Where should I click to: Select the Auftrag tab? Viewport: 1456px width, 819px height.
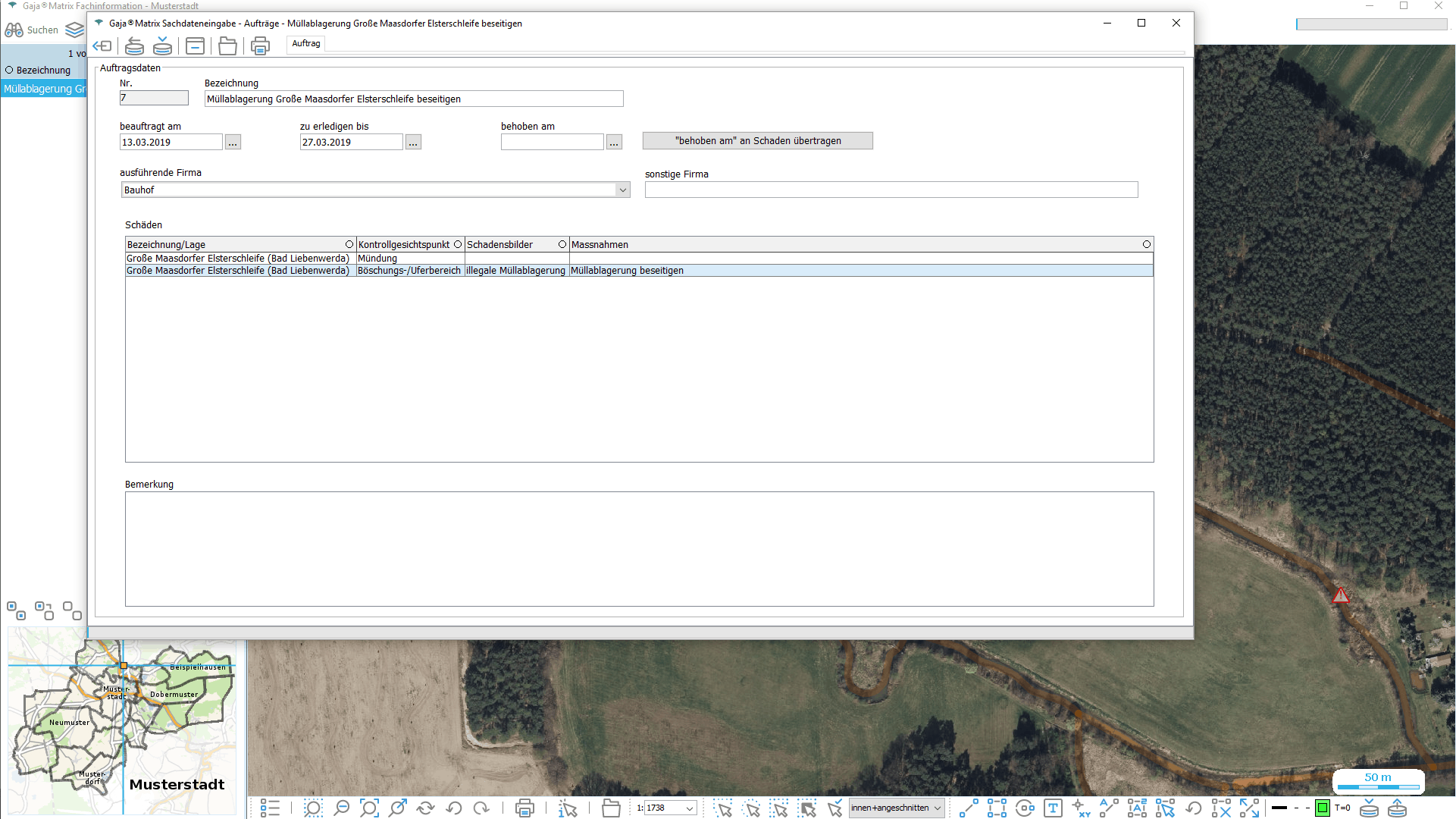(x=306, y=43)
